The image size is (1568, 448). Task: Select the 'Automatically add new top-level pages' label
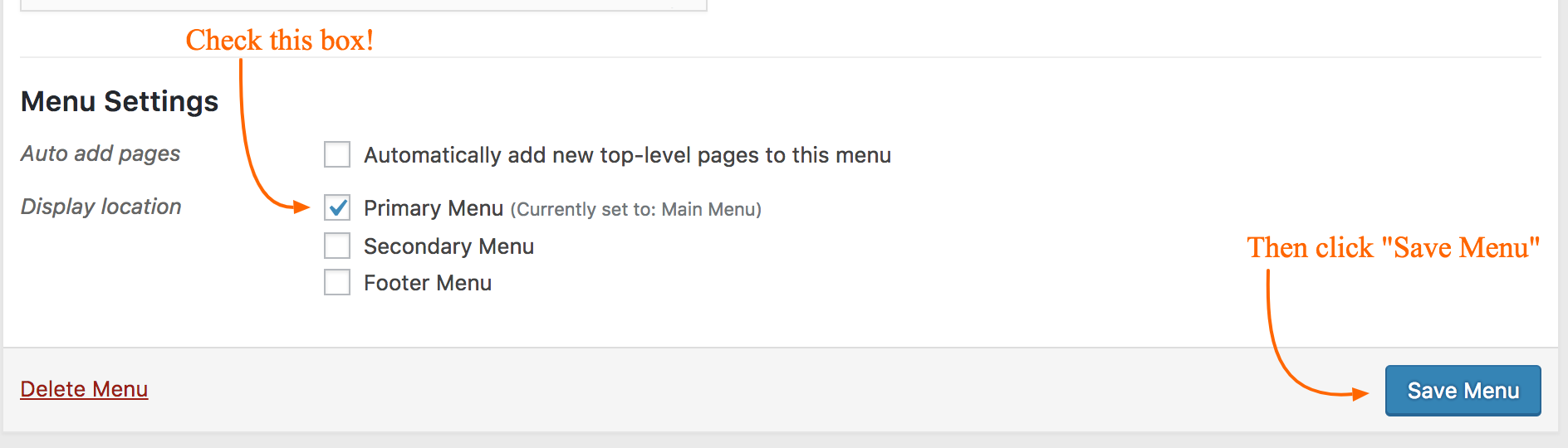tap(627, 155)
